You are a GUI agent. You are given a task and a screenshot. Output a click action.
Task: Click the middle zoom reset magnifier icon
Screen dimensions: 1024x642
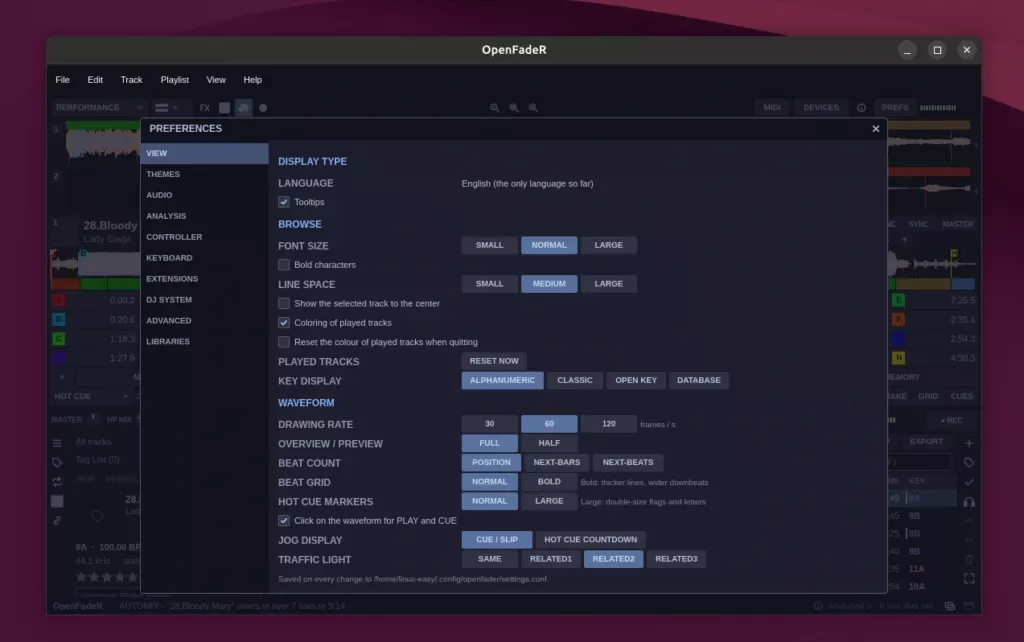[514, 108]
